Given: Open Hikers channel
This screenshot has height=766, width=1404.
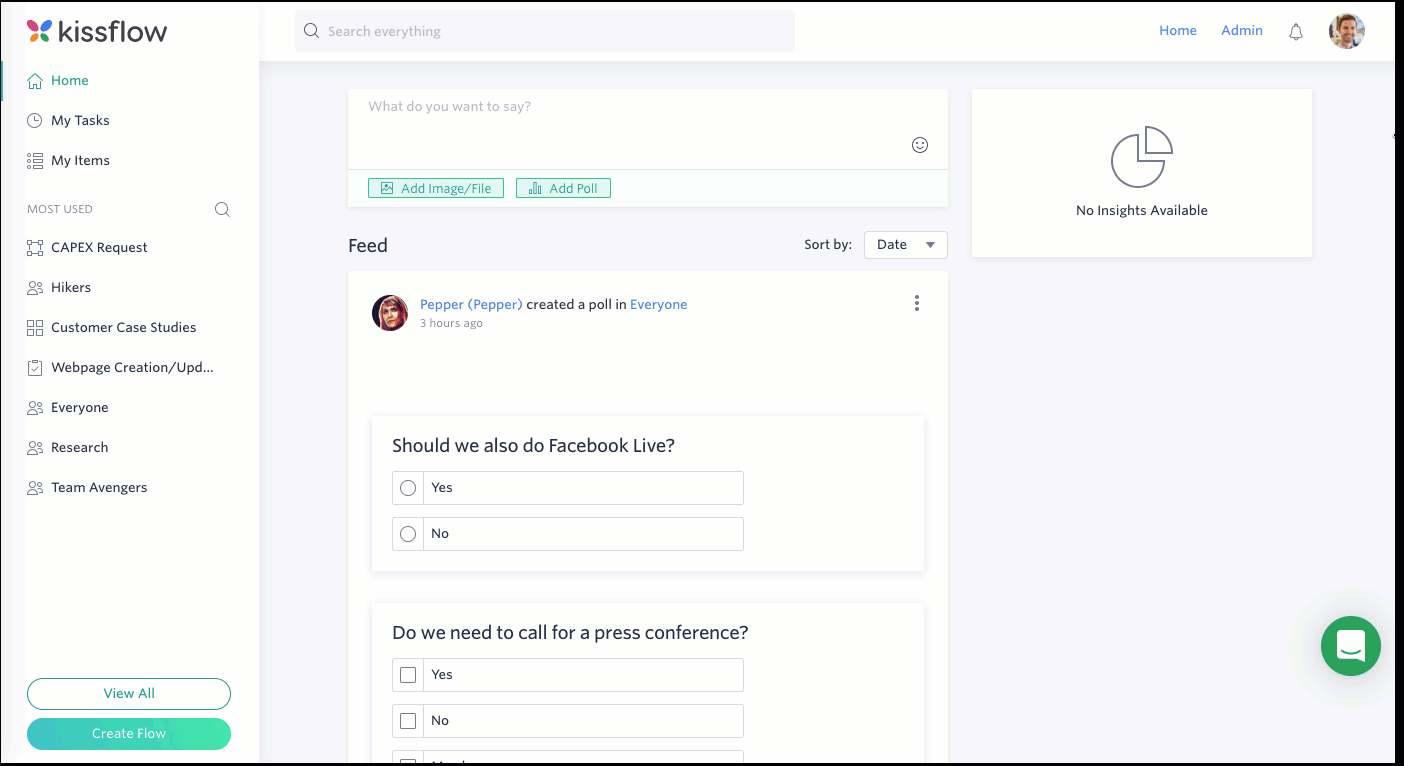Looking at the screenshot, I should click(71, 288).
